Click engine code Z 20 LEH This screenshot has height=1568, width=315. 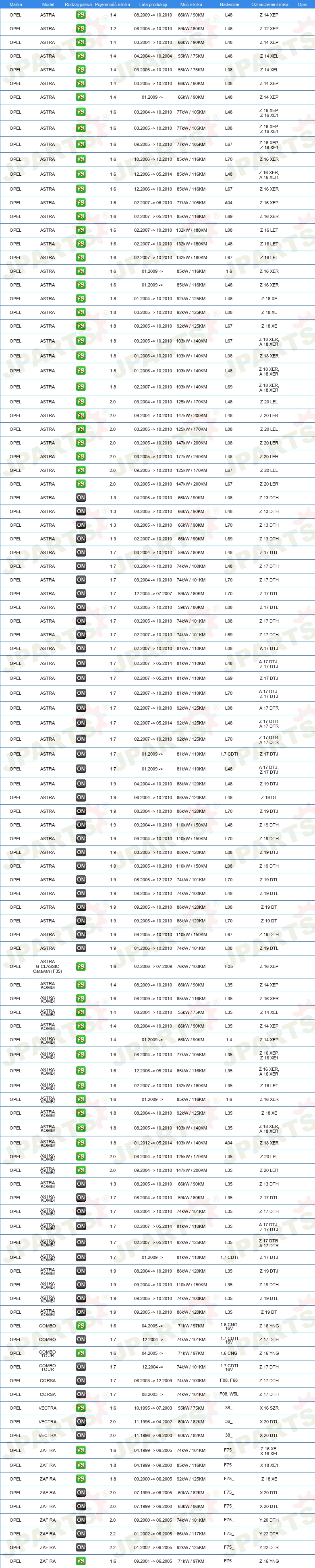(x=269, y=457)
